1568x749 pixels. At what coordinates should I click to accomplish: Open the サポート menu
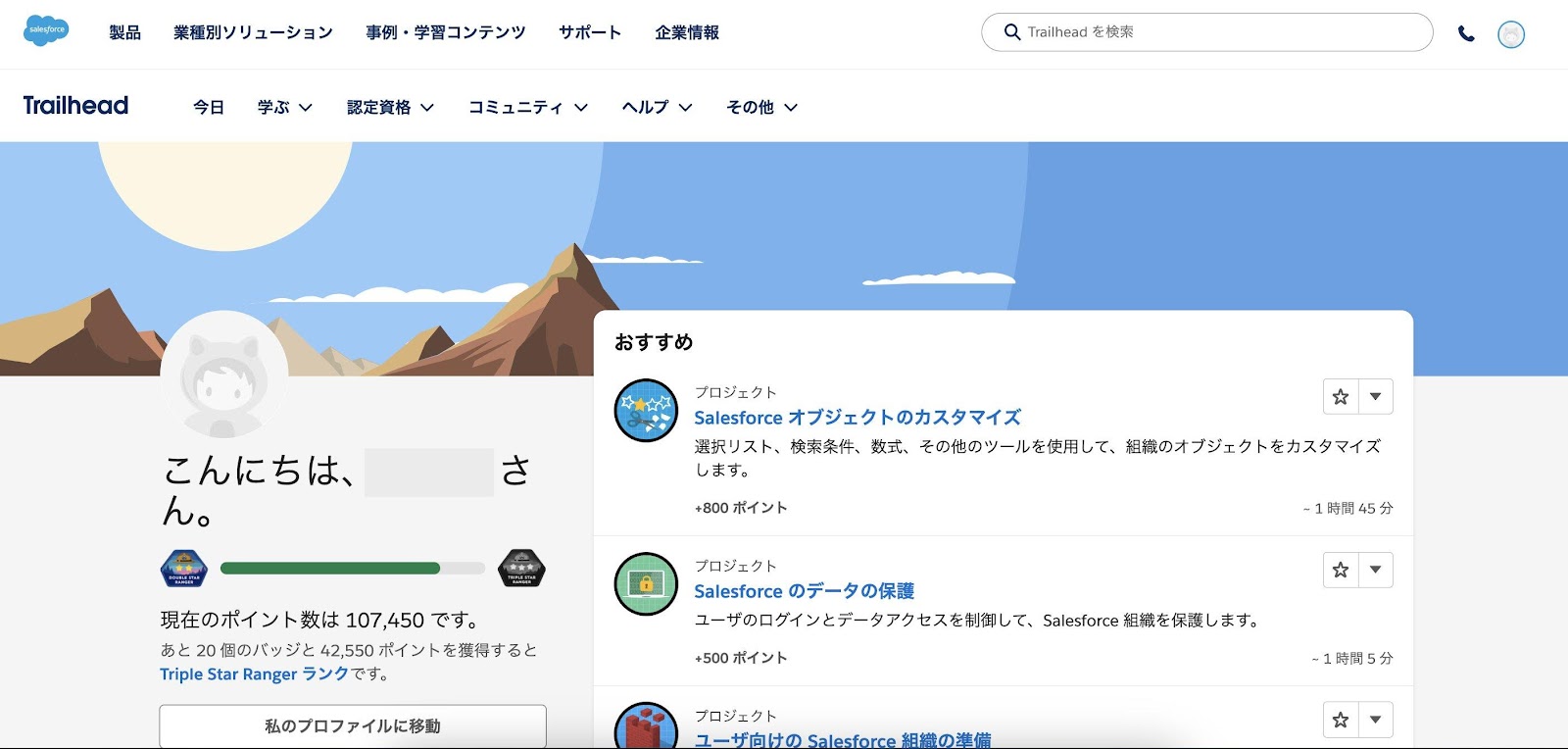pos(590,32)
